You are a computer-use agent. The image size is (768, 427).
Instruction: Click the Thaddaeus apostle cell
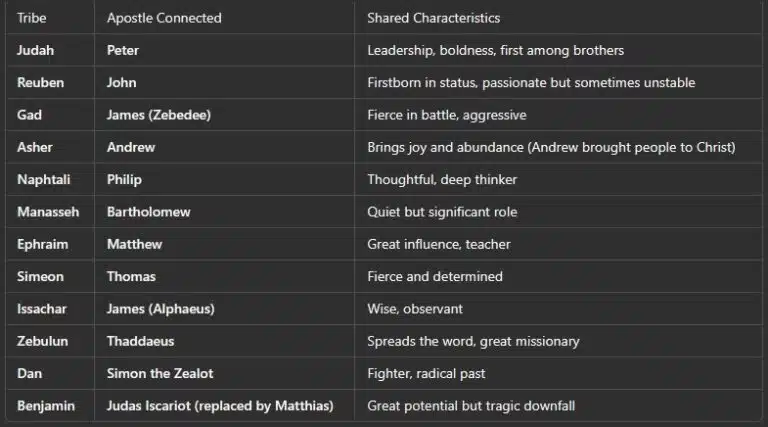point(140,341)
